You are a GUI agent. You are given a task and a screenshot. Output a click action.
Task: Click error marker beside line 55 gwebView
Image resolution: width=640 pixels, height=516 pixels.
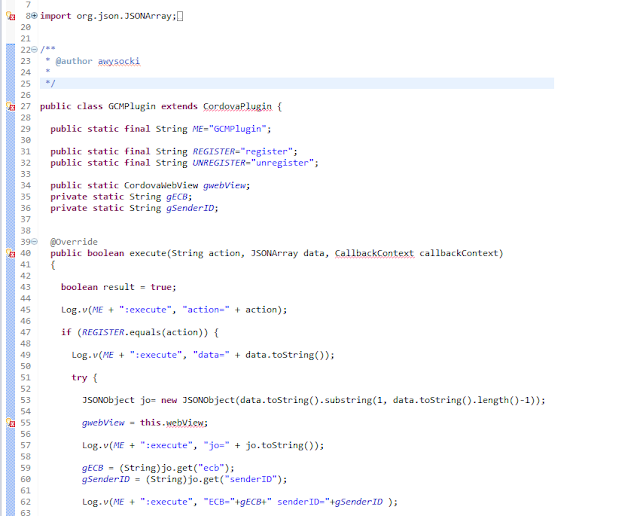pos(11,423)
